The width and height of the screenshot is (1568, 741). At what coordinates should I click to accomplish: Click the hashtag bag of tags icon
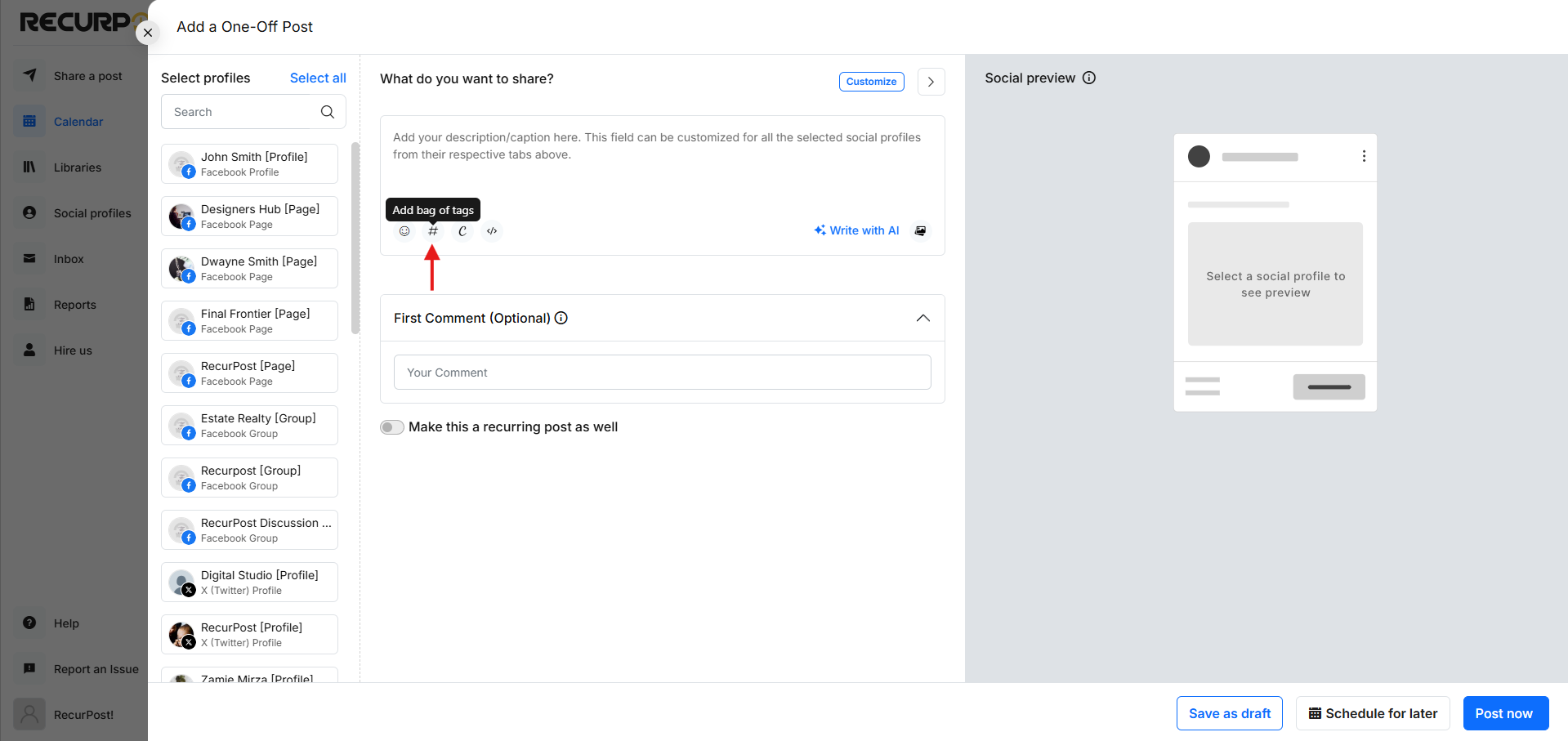click(x=433, y=231)
